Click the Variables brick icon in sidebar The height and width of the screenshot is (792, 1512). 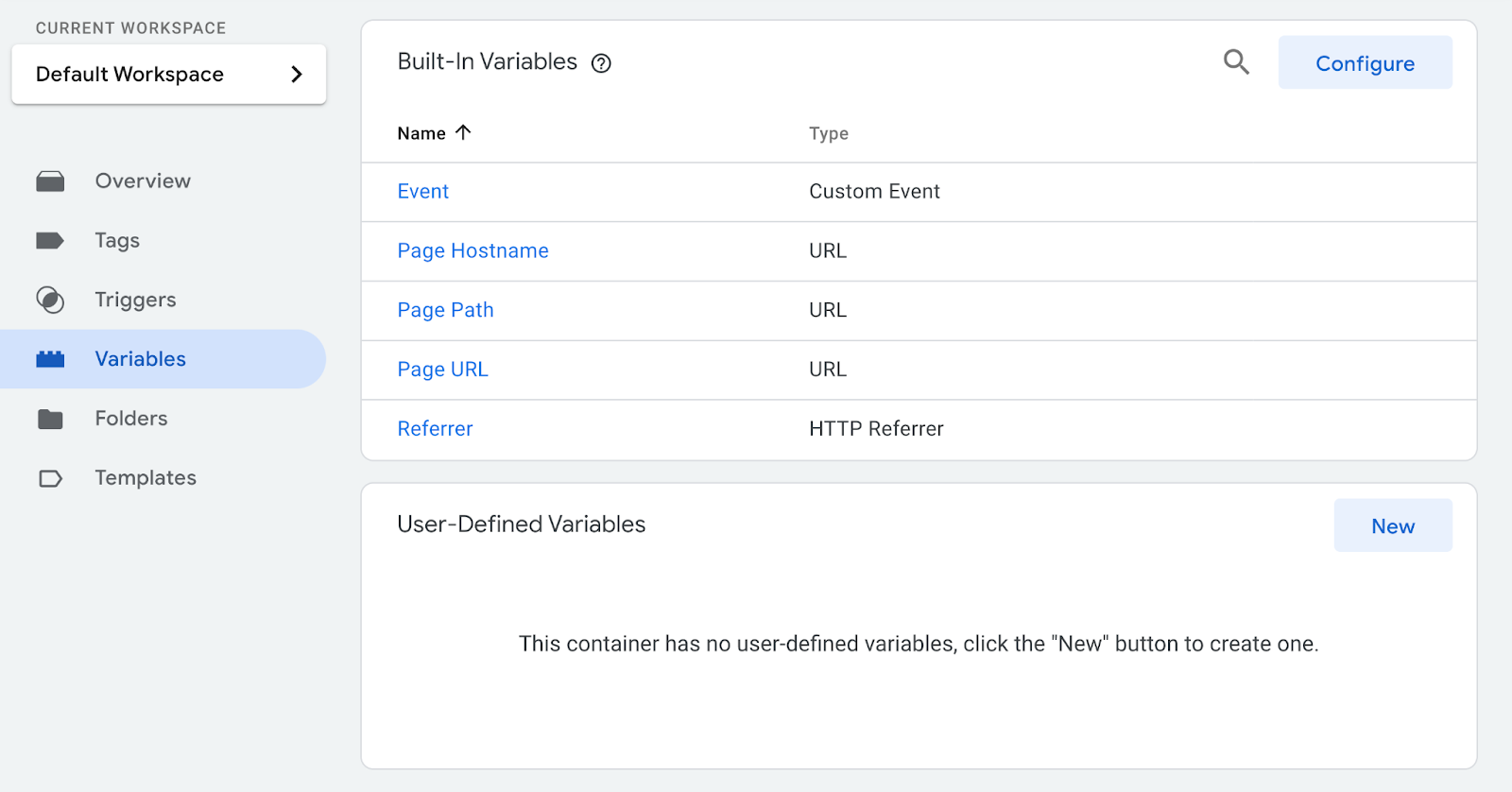50,359
